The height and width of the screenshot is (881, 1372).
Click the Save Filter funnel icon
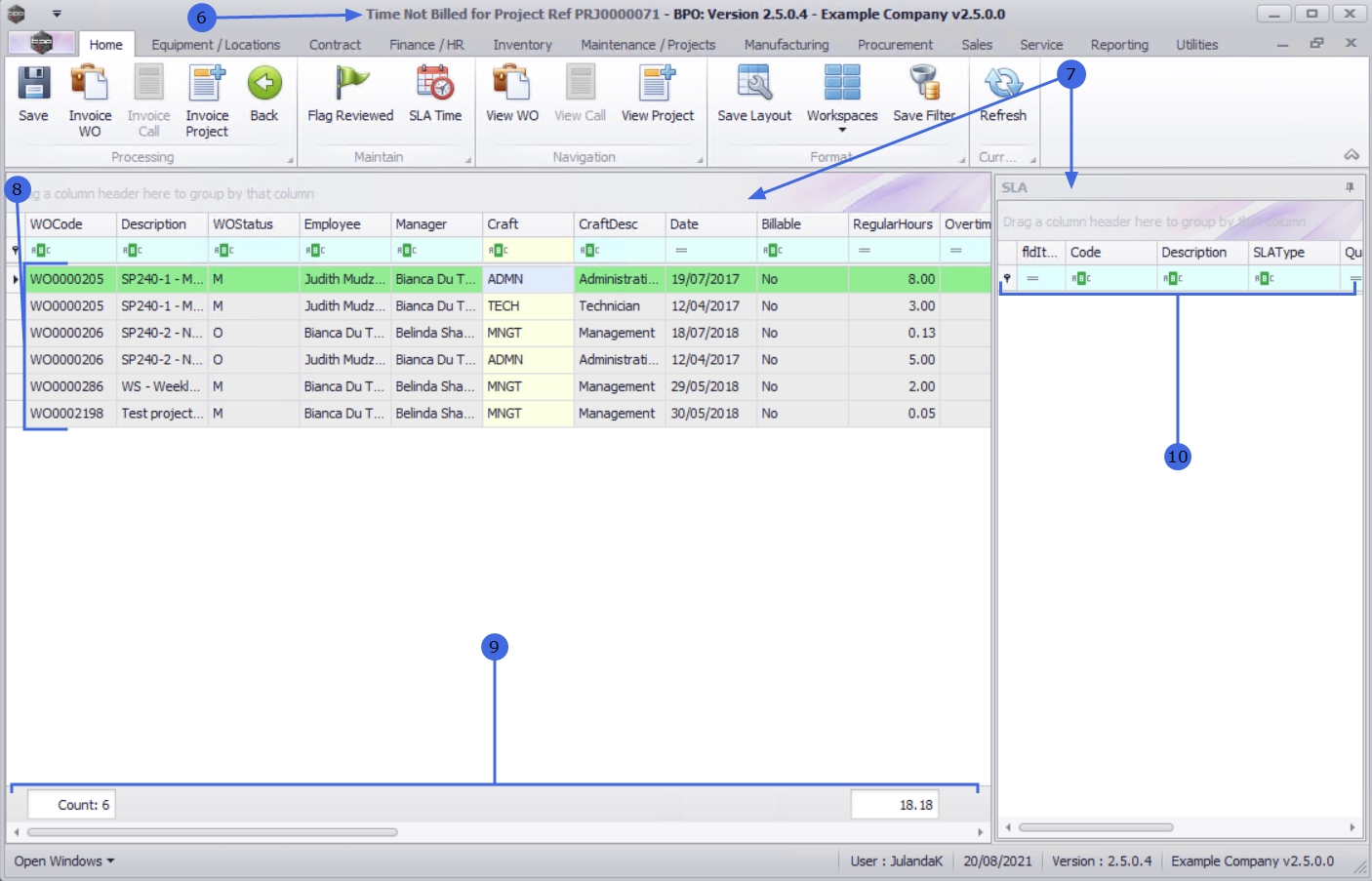click(923, 84)
